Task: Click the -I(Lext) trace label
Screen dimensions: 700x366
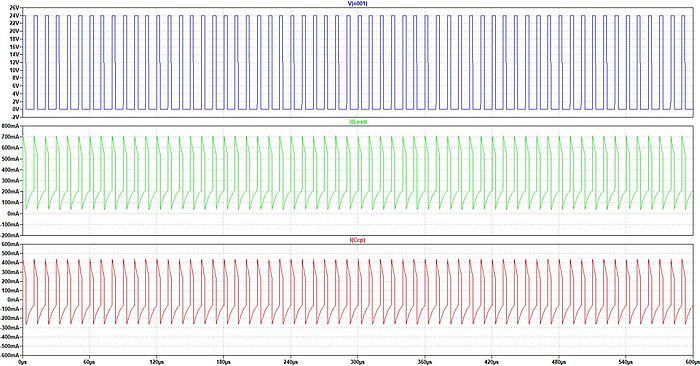Action: coord(358,122)
